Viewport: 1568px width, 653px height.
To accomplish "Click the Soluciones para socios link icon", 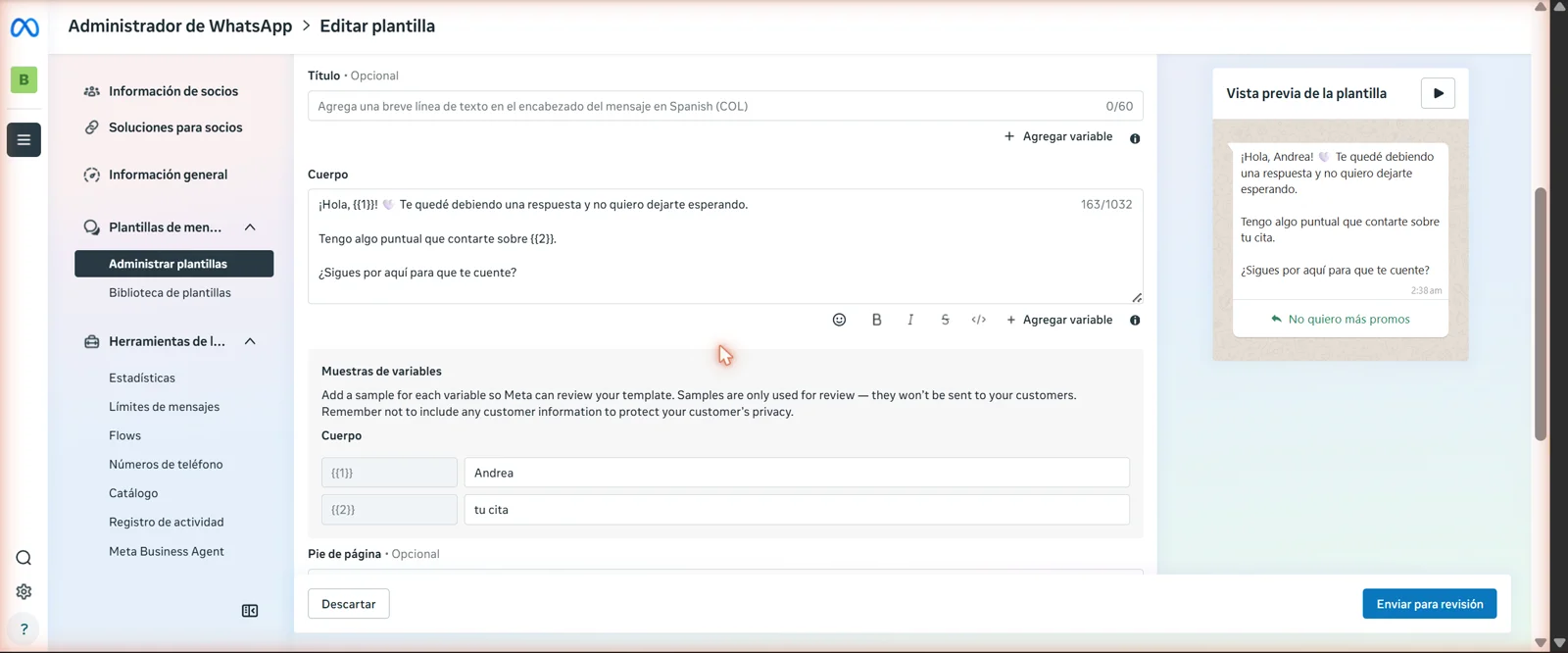I will [x=91, y=127].
